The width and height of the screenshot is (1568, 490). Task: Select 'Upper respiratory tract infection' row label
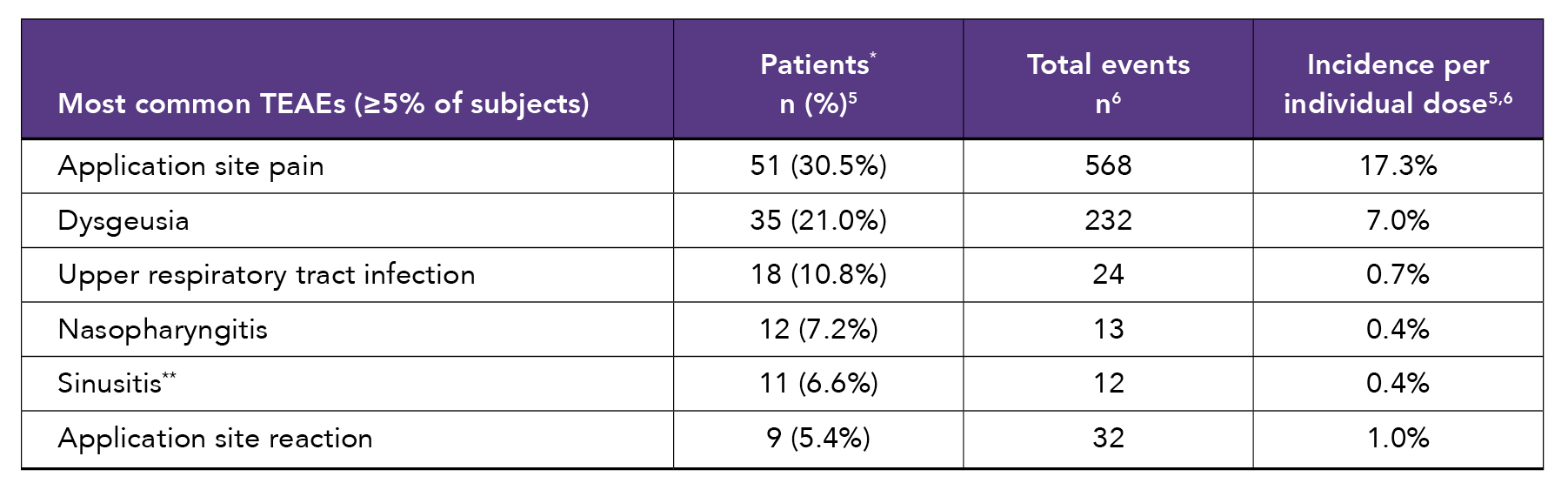[x=266, y=275]
